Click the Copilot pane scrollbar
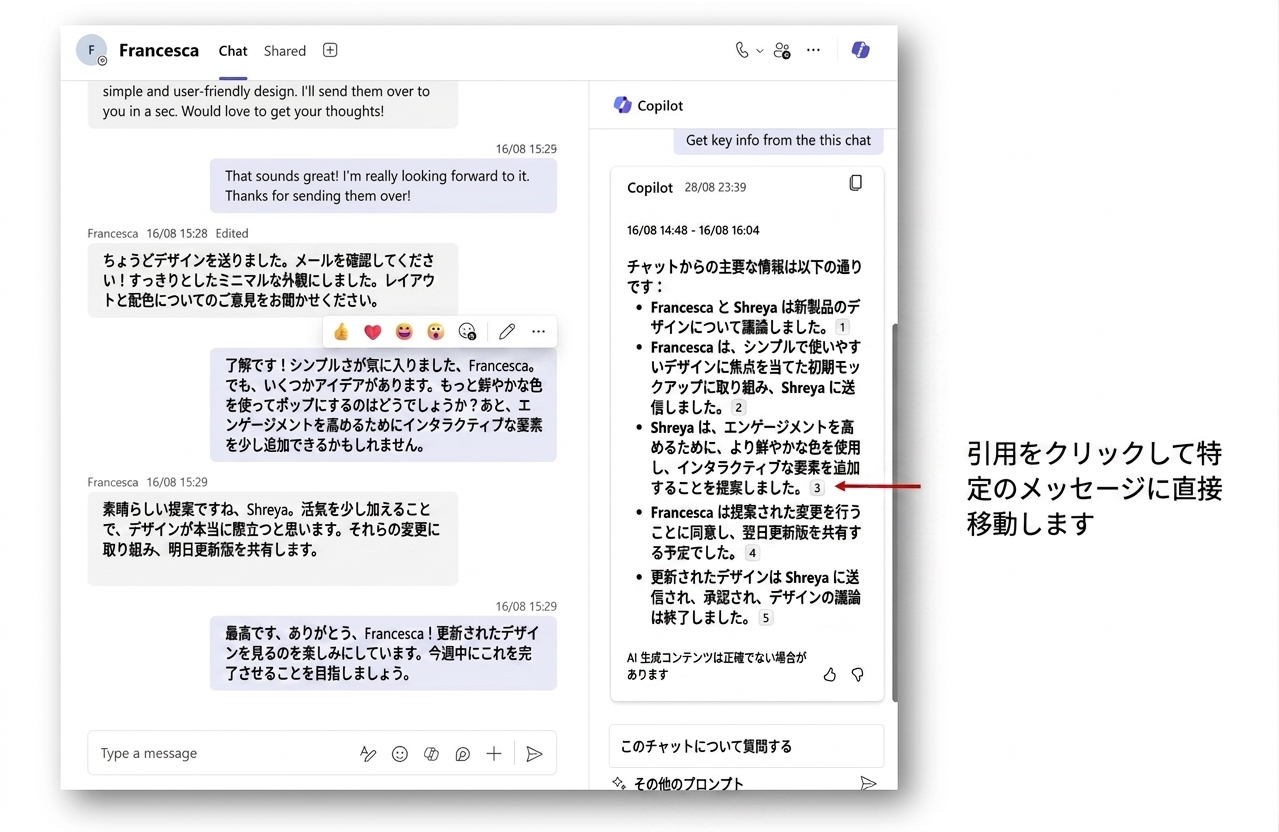This screenshot has height=832, width=1279. pyautogui.click(x=893, y=512)
